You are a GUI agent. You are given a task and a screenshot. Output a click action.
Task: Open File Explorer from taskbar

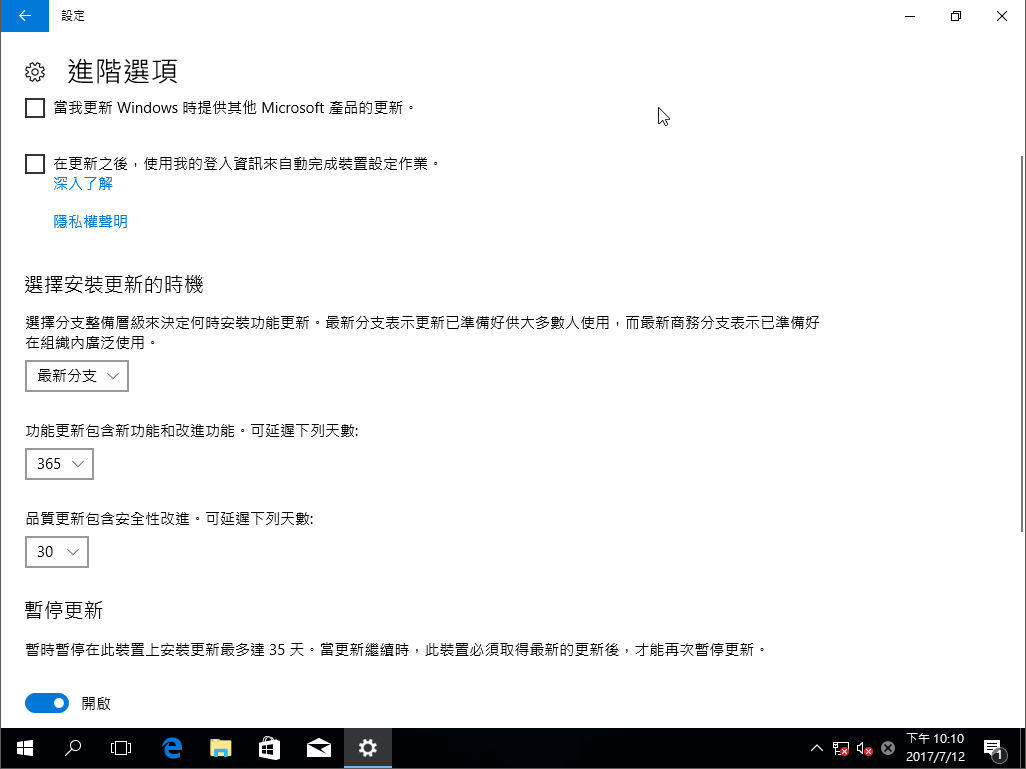click(x=221, y=748)
